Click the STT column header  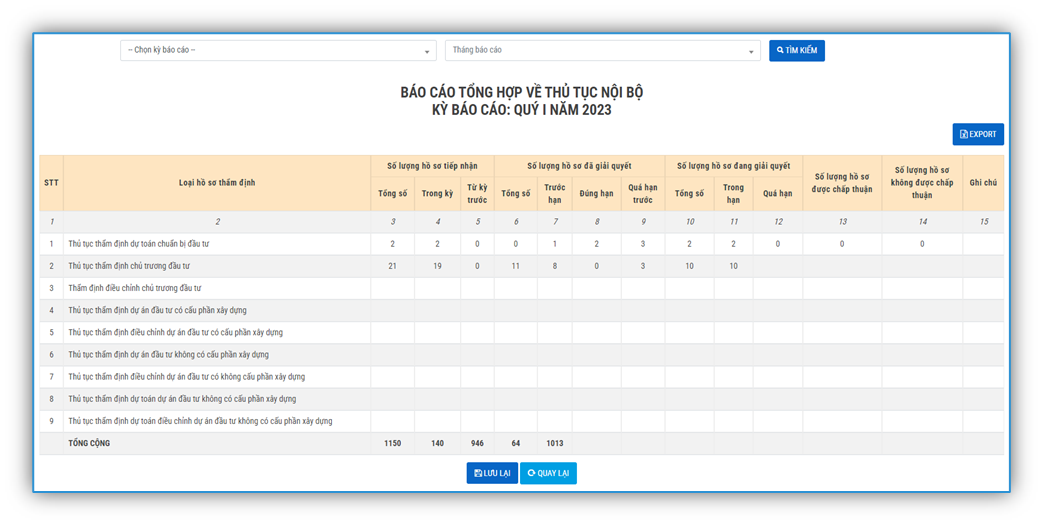click(x=51, y=183)
